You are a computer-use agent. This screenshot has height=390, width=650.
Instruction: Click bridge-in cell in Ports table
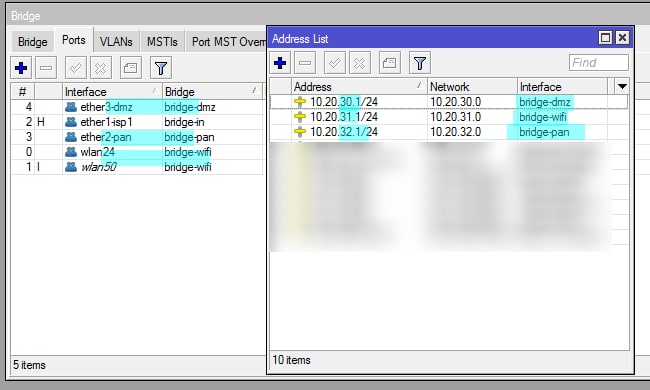pos(184,122)
